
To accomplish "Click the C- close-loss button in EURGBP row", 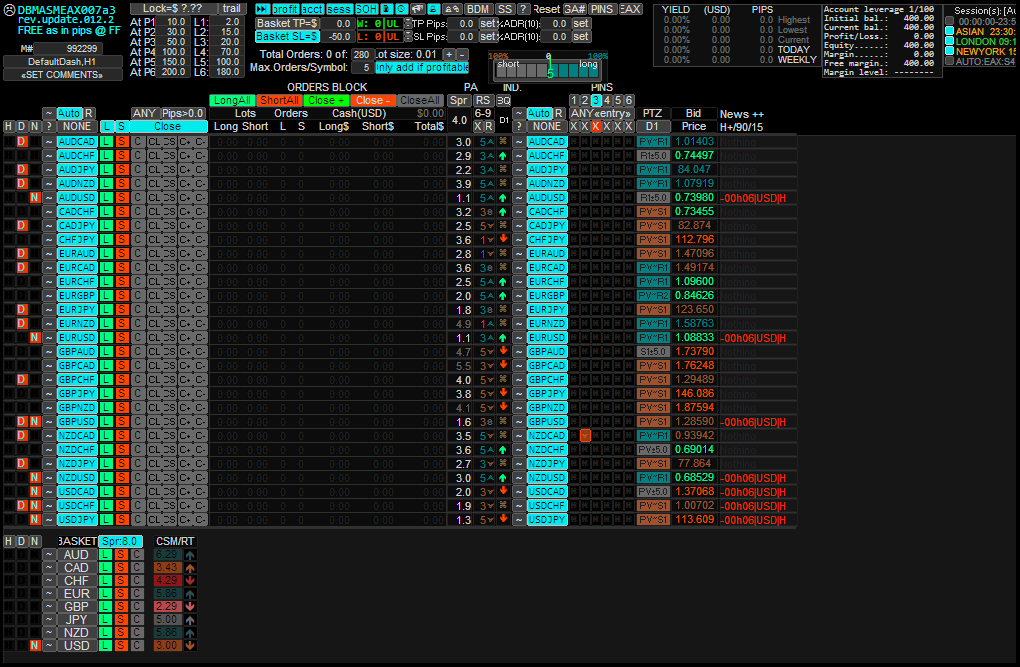I will [200, 296].
